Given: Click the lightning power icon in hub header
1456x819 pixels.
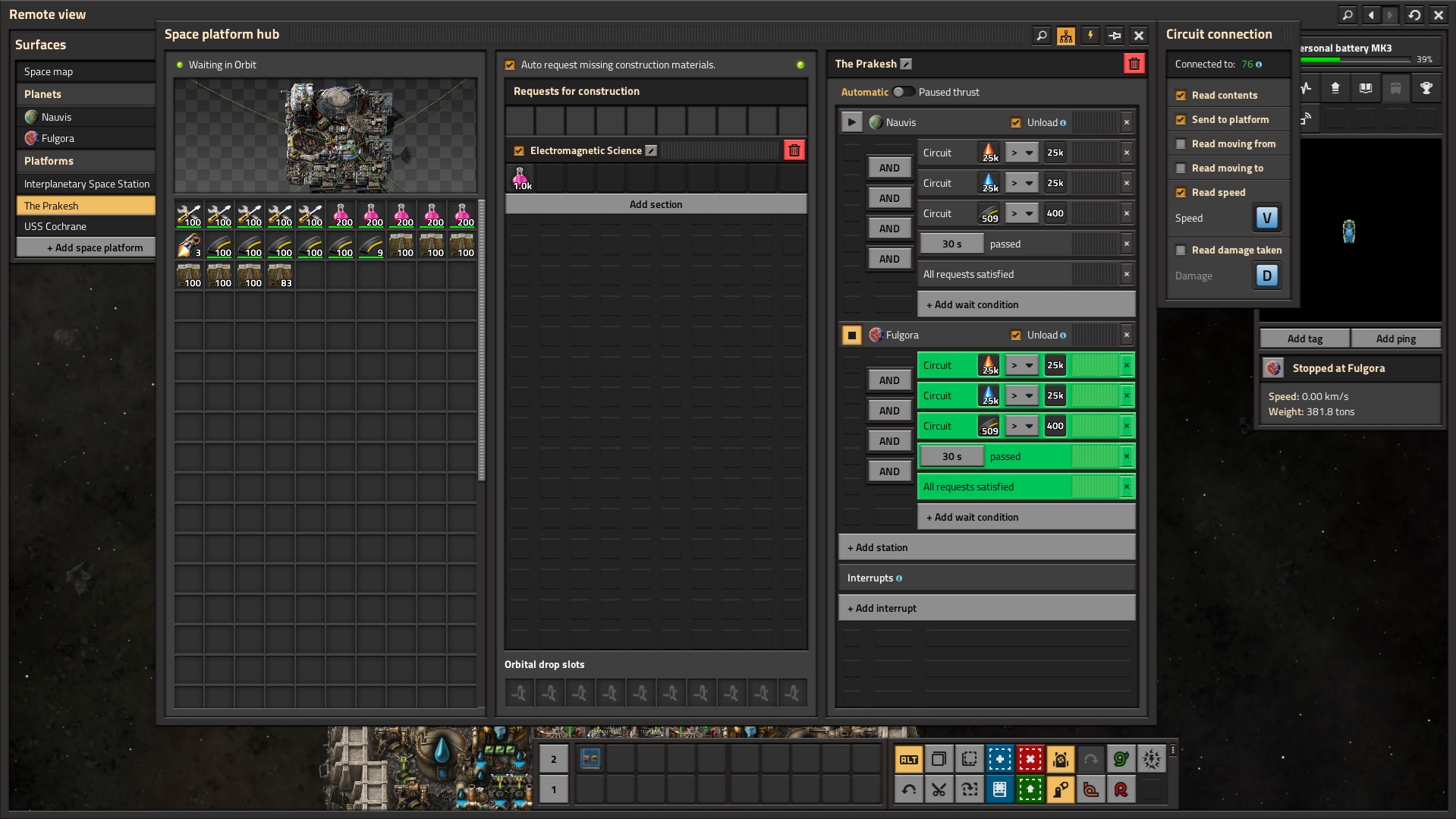Looking at the screenshot, I should tap(1090, 35).
